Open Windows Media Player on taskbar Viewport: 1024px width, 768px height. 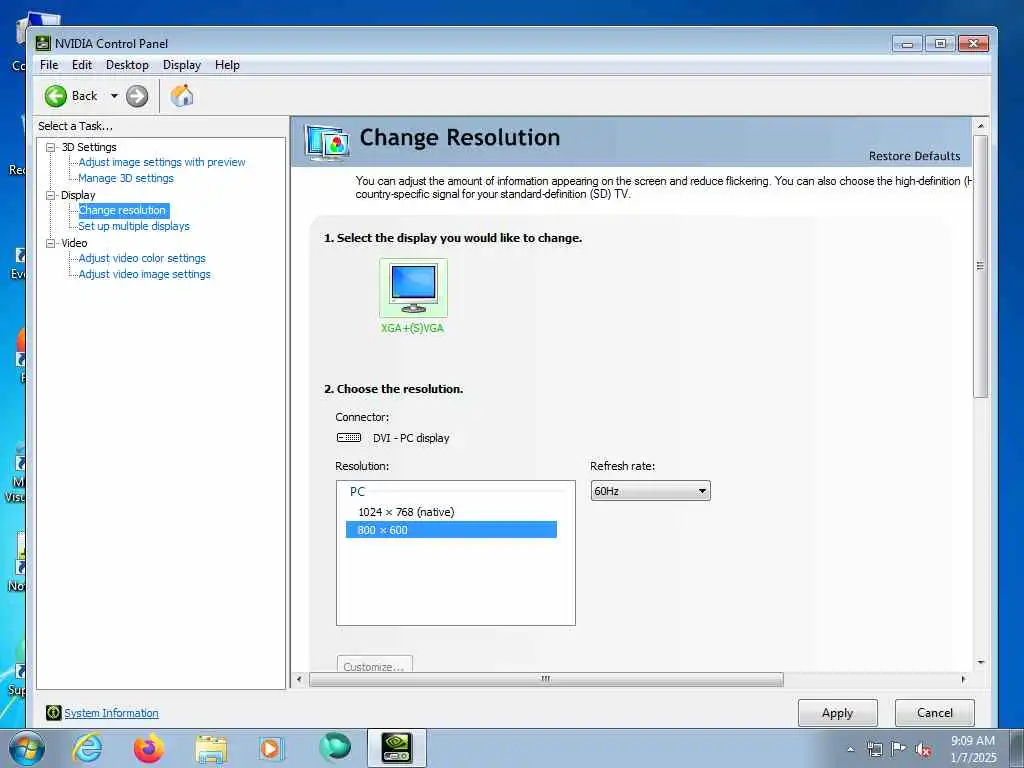(x=270, y=748)
